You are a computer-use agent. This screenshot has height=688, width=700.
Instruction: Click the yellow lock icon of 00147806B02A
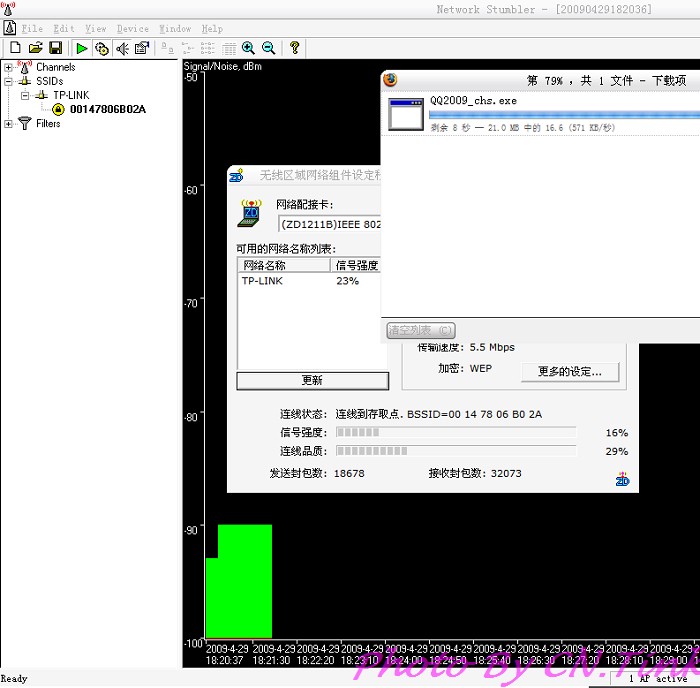click(58, 109)
